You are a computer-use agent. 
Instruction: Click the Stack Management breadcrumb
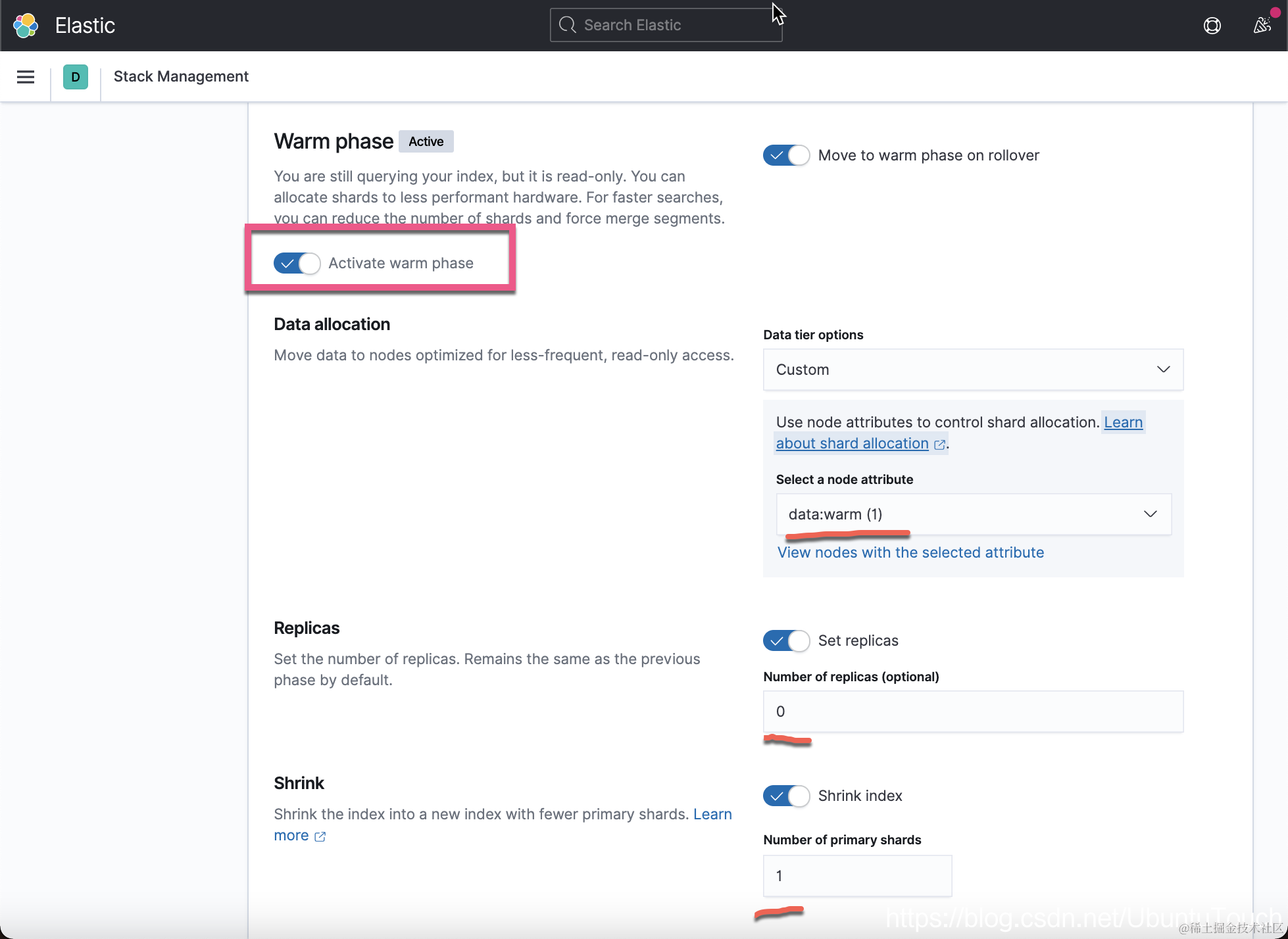click(181, 77)
